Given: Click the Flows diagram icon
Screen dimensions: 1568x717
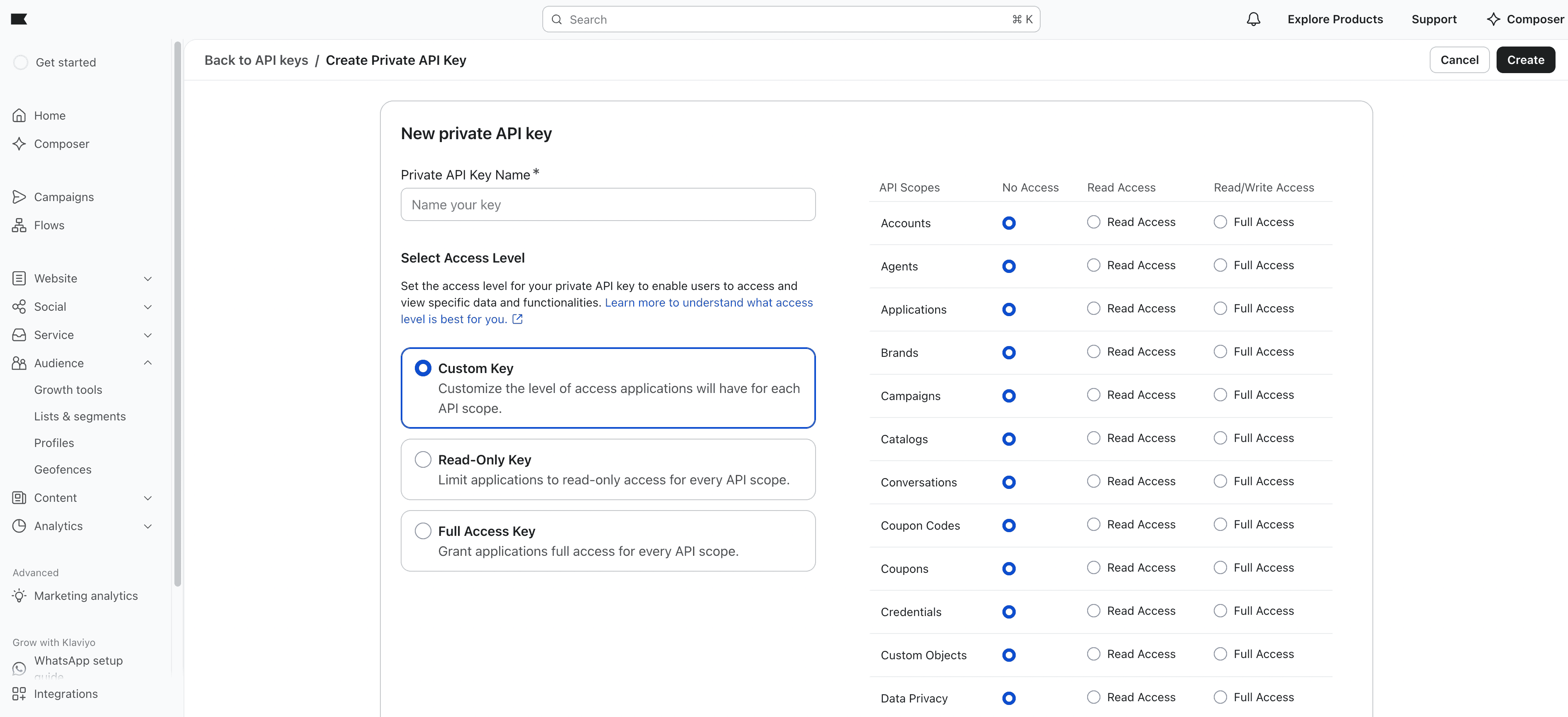Looking at the screenshot, I should point(20,226).
